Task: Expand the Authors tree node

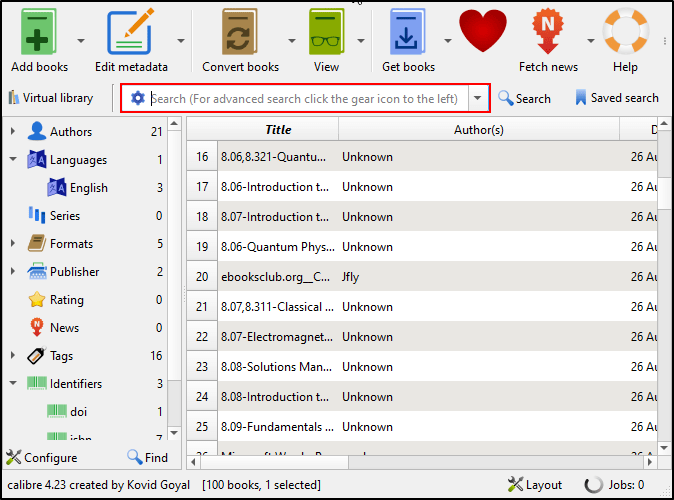Action: [x=12, y=131]
